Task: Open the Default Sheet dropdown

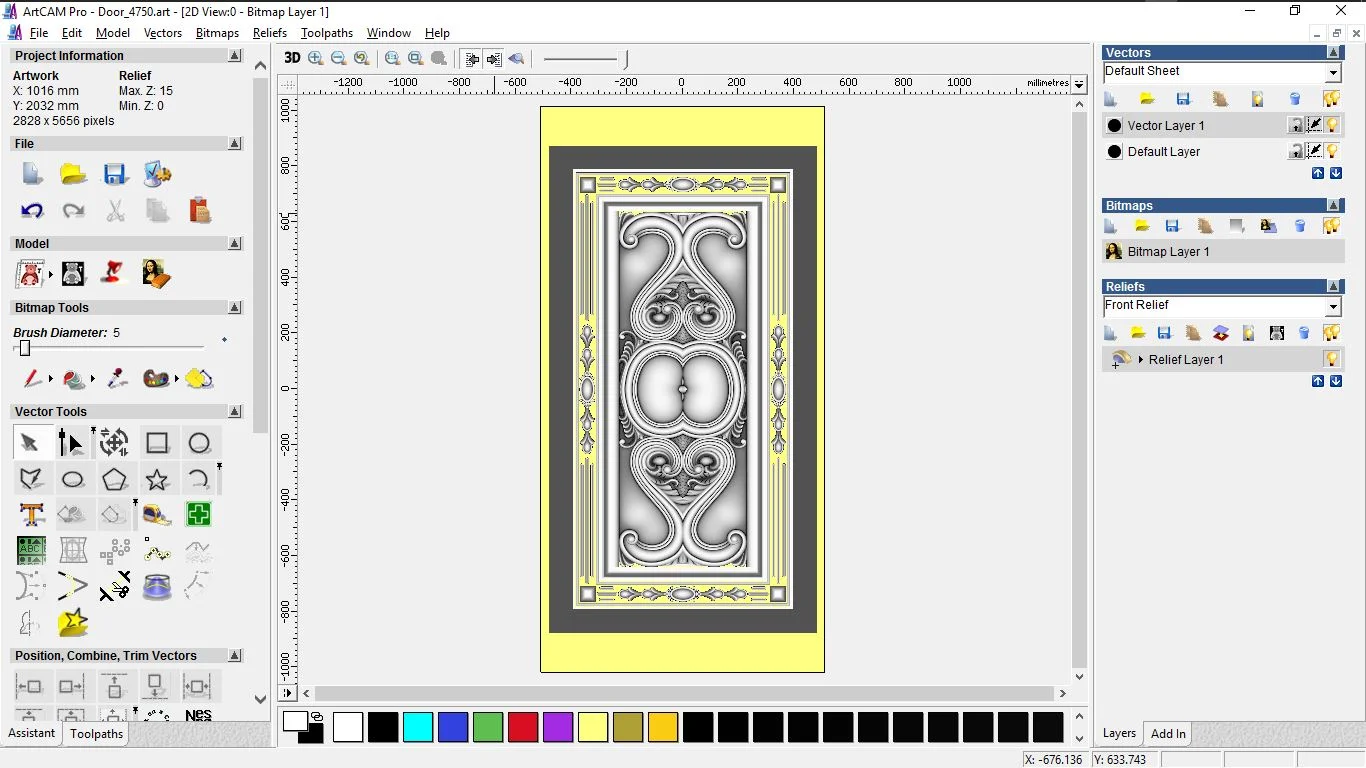Action: click(1333, 73)
